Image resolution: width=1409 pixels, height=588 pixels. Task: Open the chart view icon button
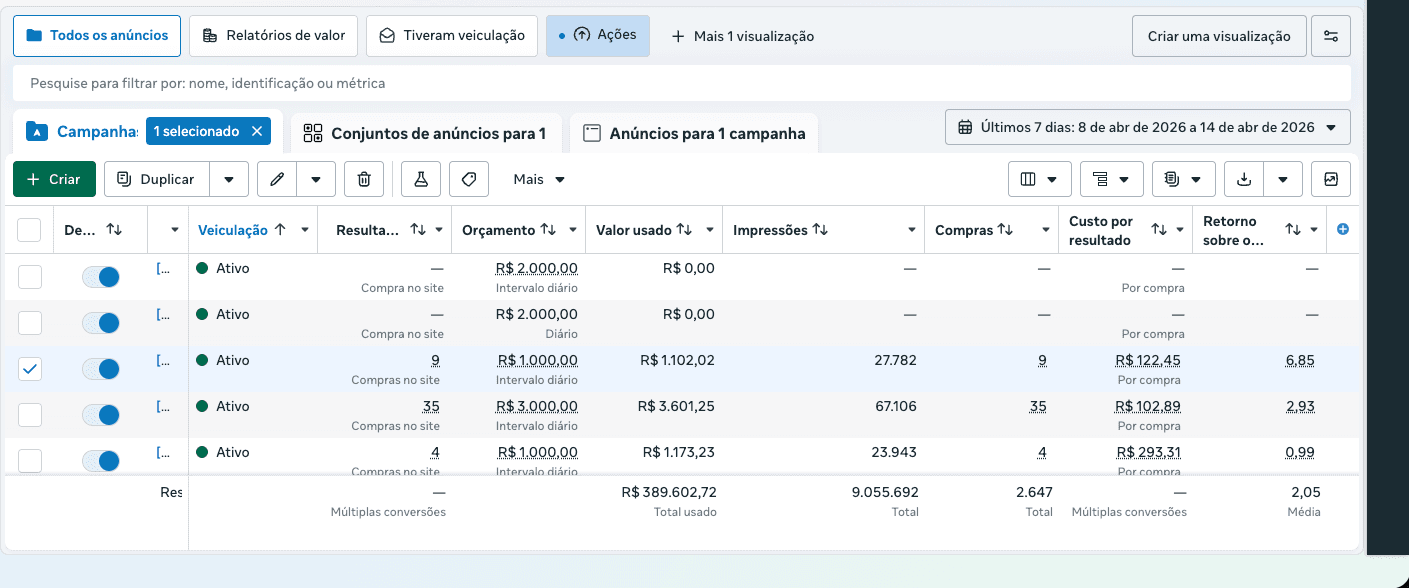[1331, 179]
